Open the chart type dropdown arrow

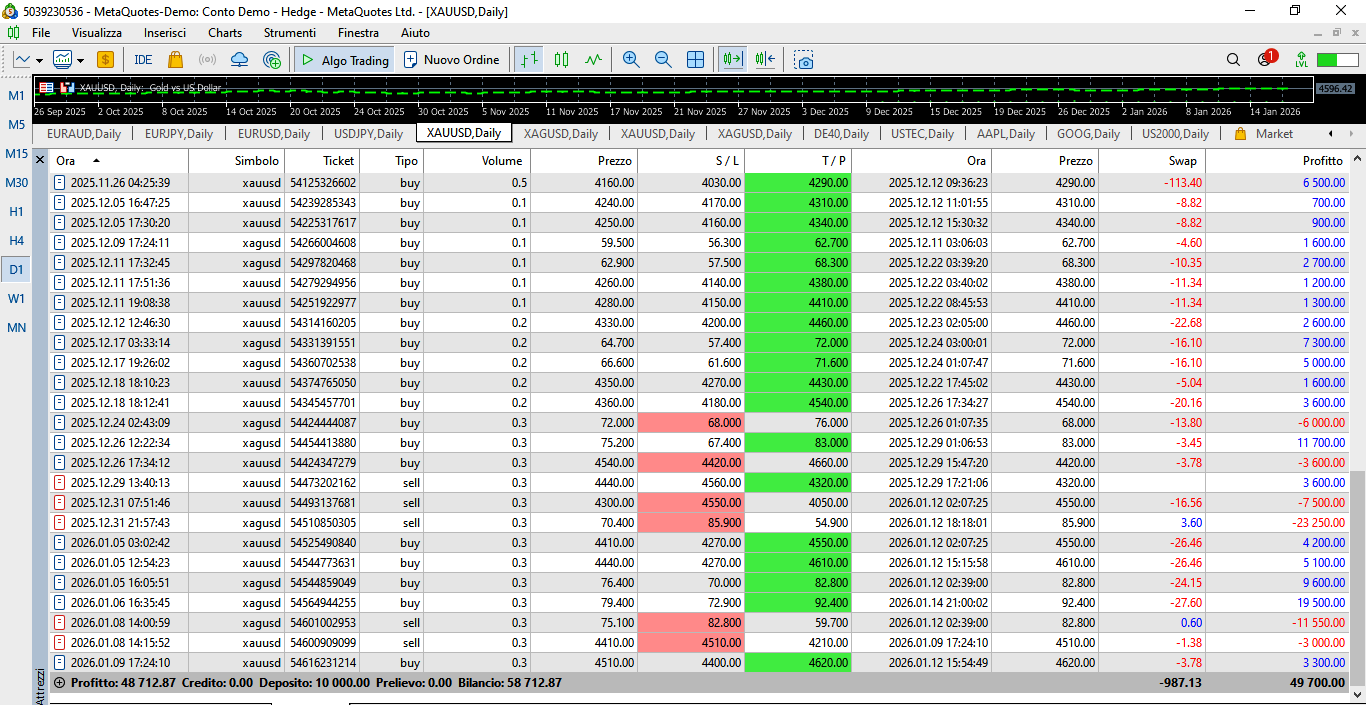(40, 60)
